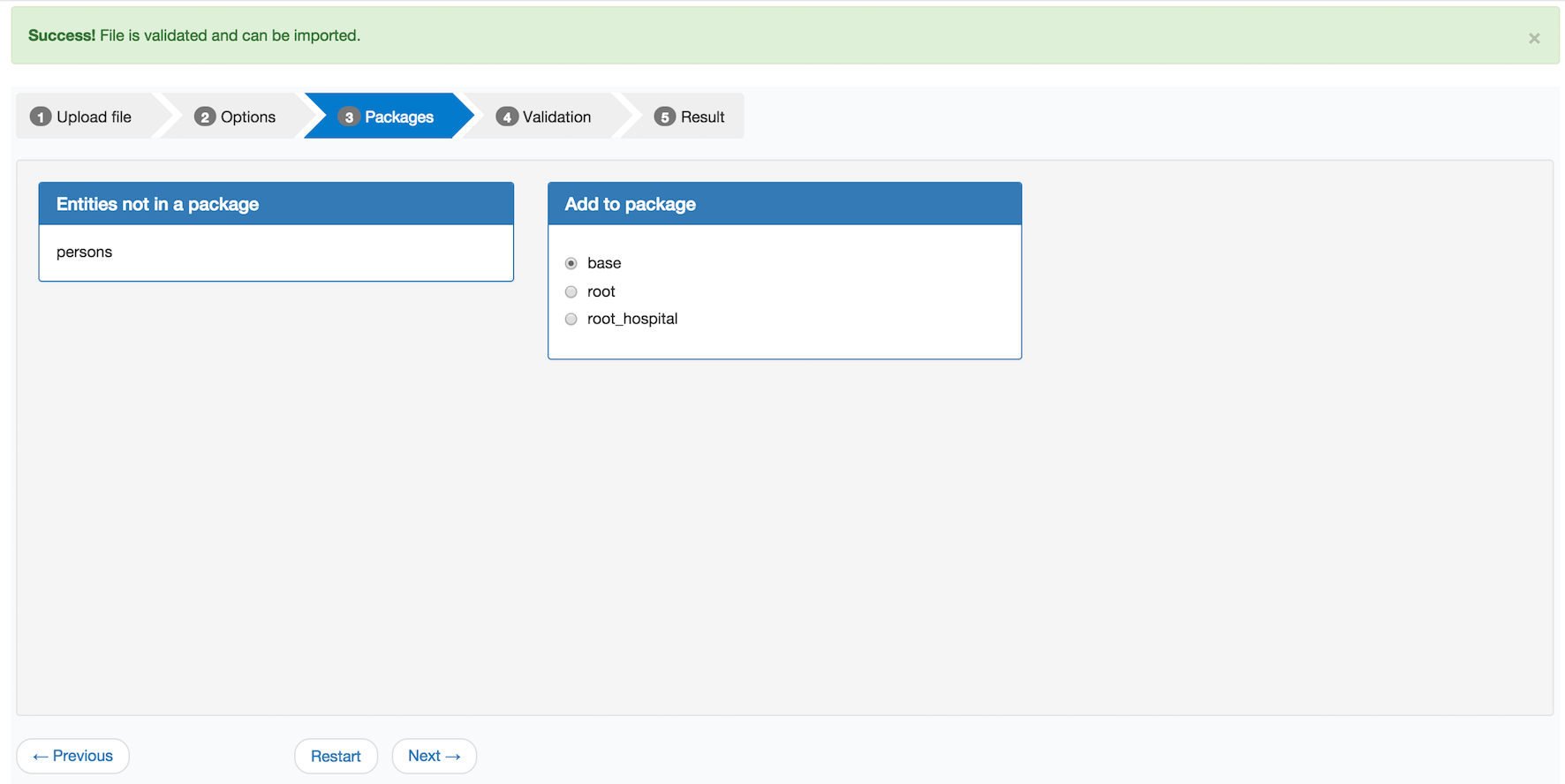Click the Success! validation message text
1565x784 pixels.
[x=194, y=35]
